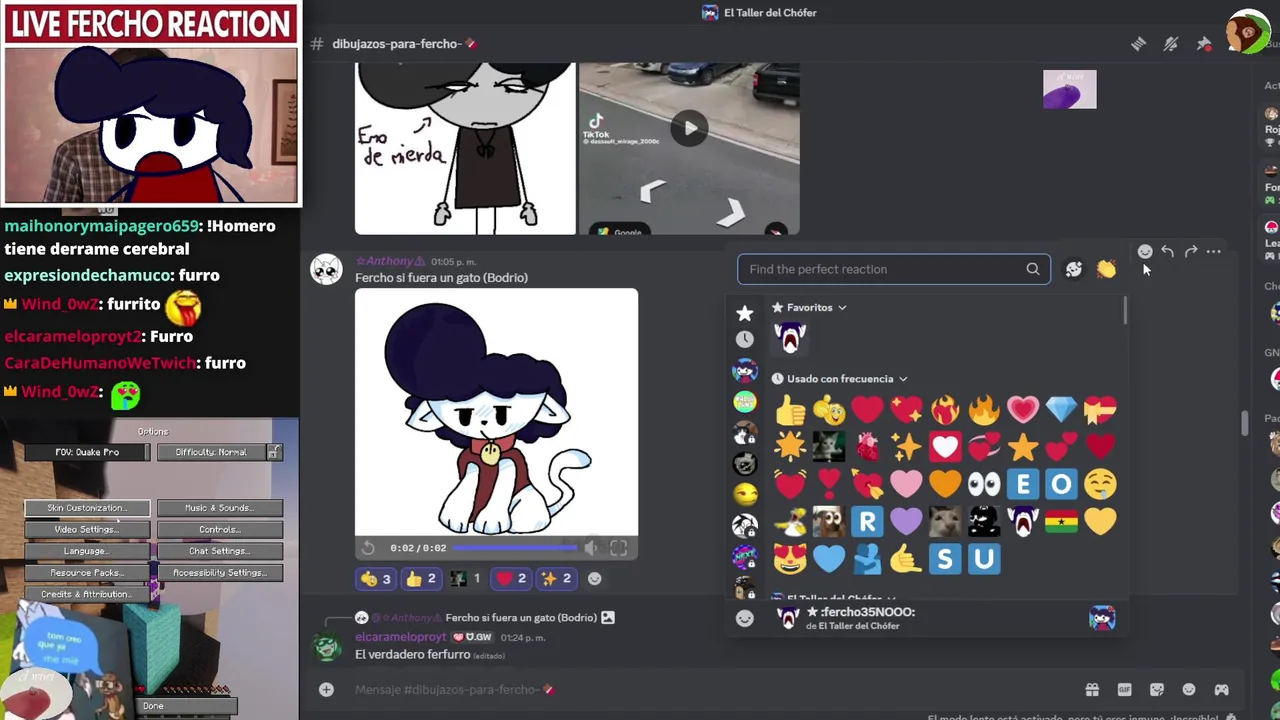
Task: Pick the heart-eyes smiley emoji
Action: tap(790, 558)
